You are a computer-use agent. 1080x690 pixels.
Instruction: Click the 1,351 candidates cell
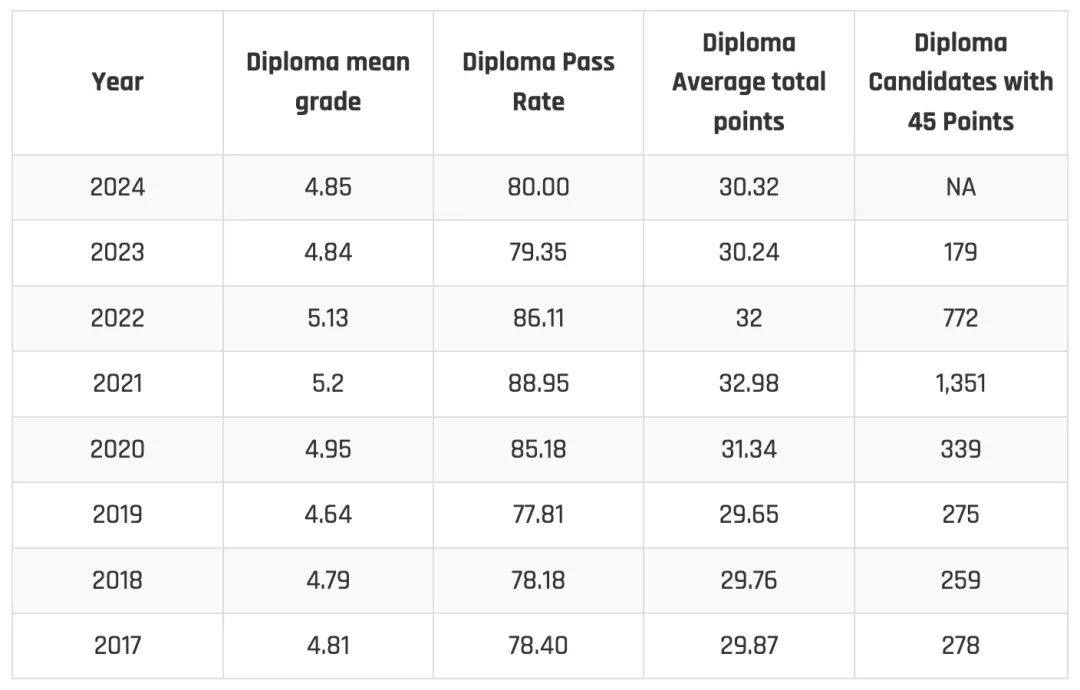click(961, 384)
